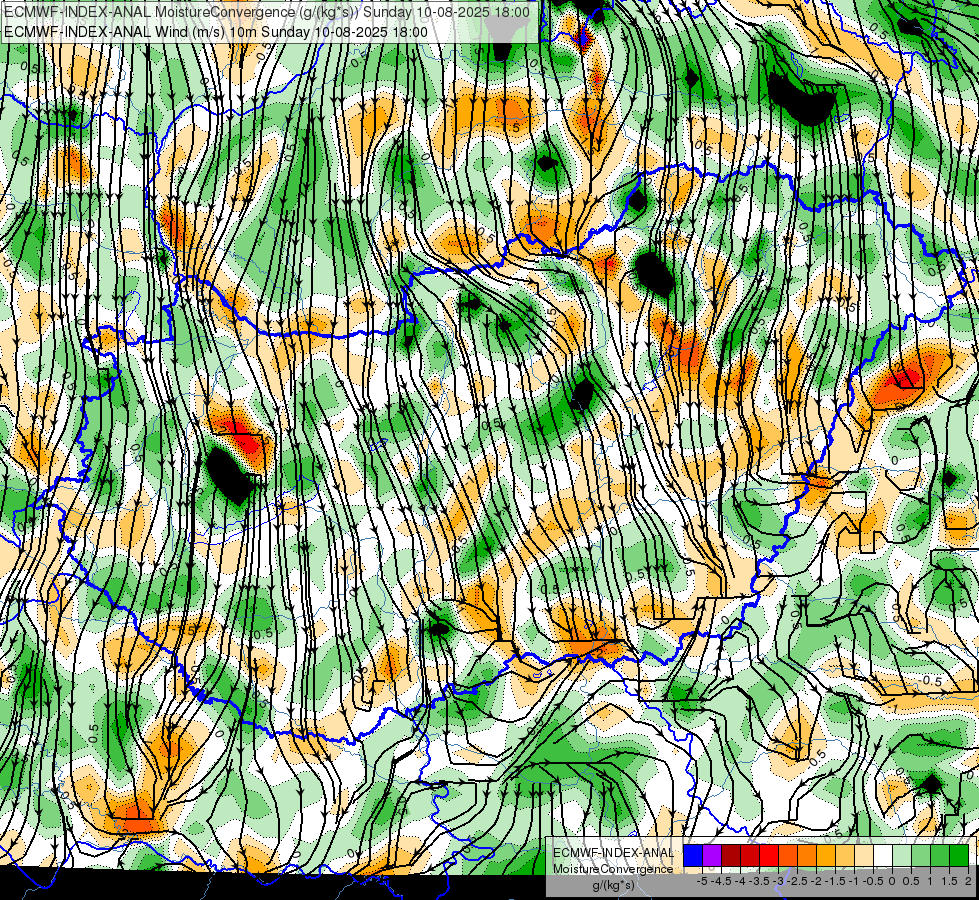The image size is (979, 900).
Task: Click the -3 tick label on the legend scale
Action: coord(779,881)
